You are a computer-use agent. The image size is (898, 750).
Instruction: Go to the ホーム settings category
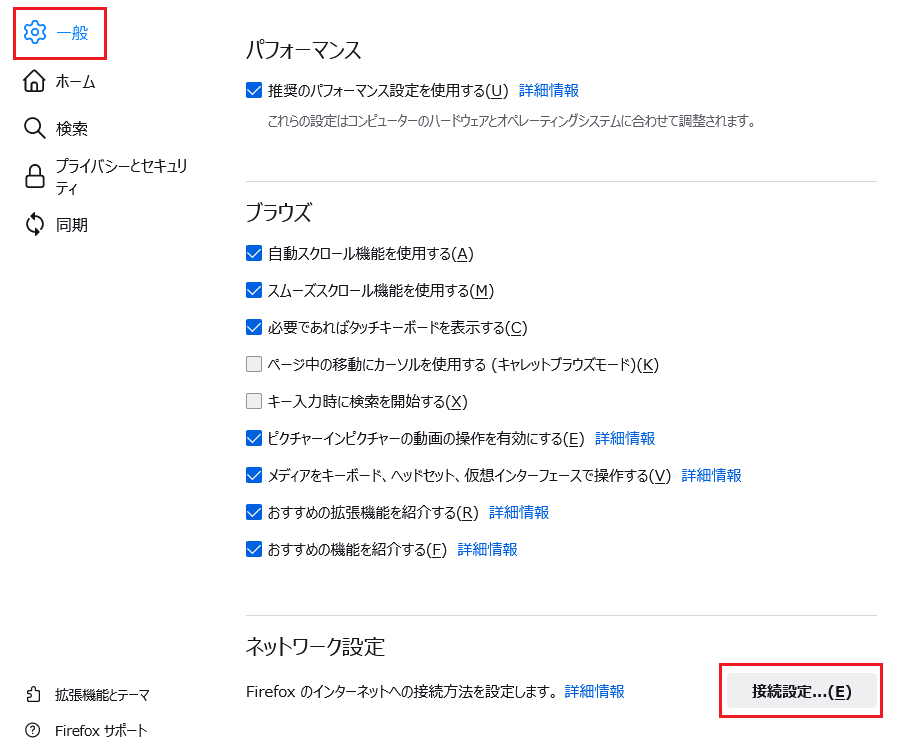[59, 81]
